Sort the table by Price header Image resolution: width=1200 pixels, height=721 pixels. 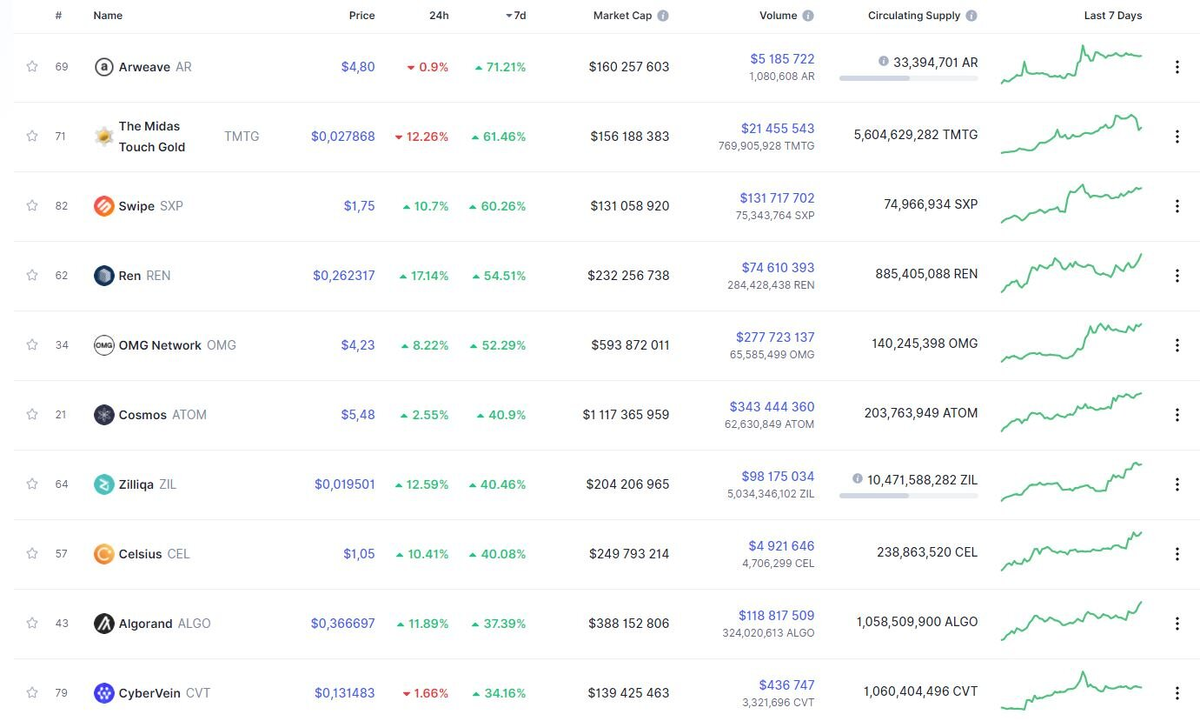click(362, 16)
